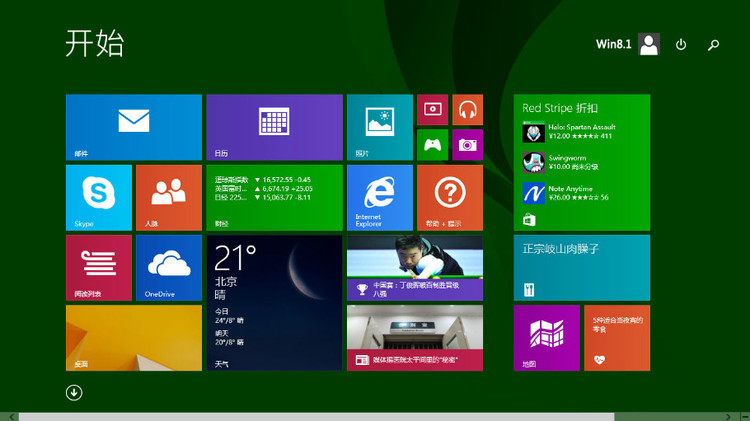
Task: Open the Video small tile
Action: (432, 110)
